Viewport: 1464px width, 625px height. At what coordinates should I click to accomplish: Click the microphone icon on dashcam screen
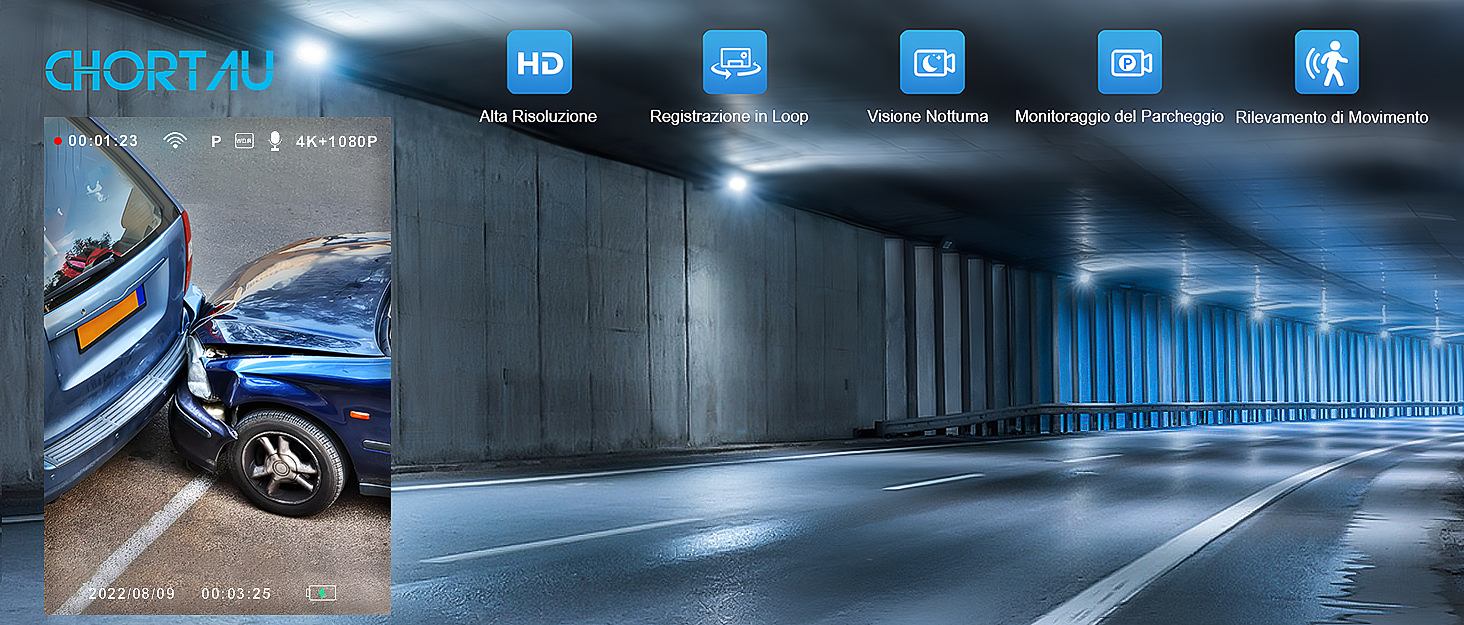[x=275, y=141]
